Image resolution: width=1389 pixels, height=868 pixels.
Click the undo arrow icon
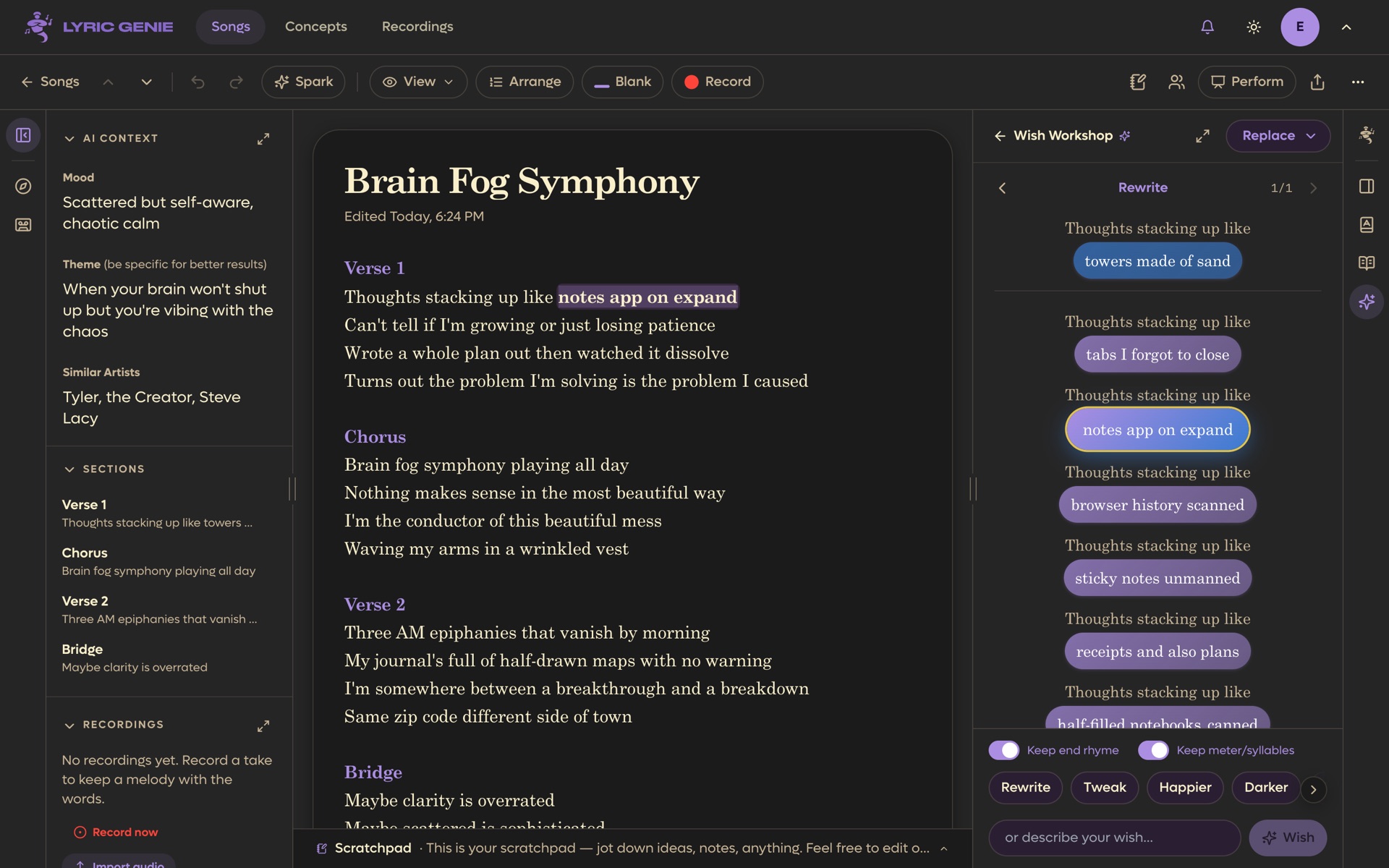197,82
